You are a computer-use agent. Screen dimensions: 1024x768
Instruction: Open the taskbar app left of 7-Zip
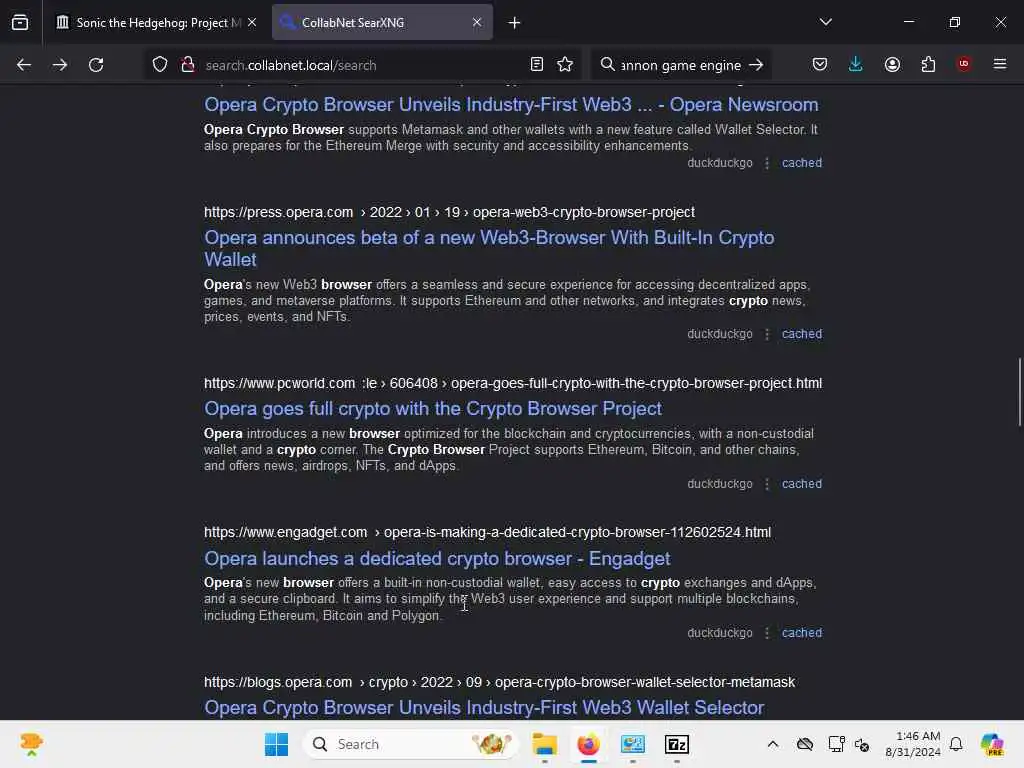[x=633, y=744]
